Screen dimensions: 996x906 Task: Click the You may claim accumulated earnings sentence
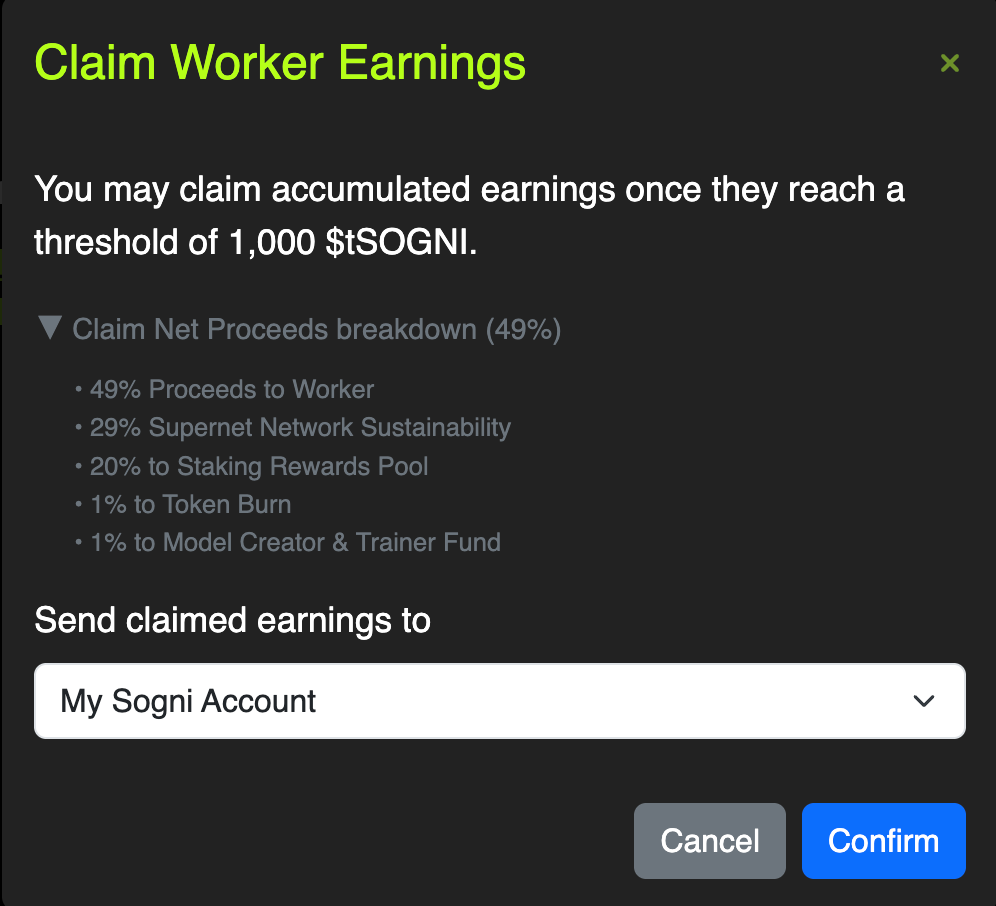(469, 216)
